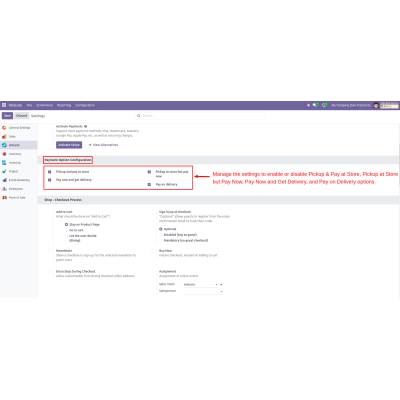Open Point of Sale icon in sidebar
This screenshot has width=400, height=400.
tap(4, 197)
